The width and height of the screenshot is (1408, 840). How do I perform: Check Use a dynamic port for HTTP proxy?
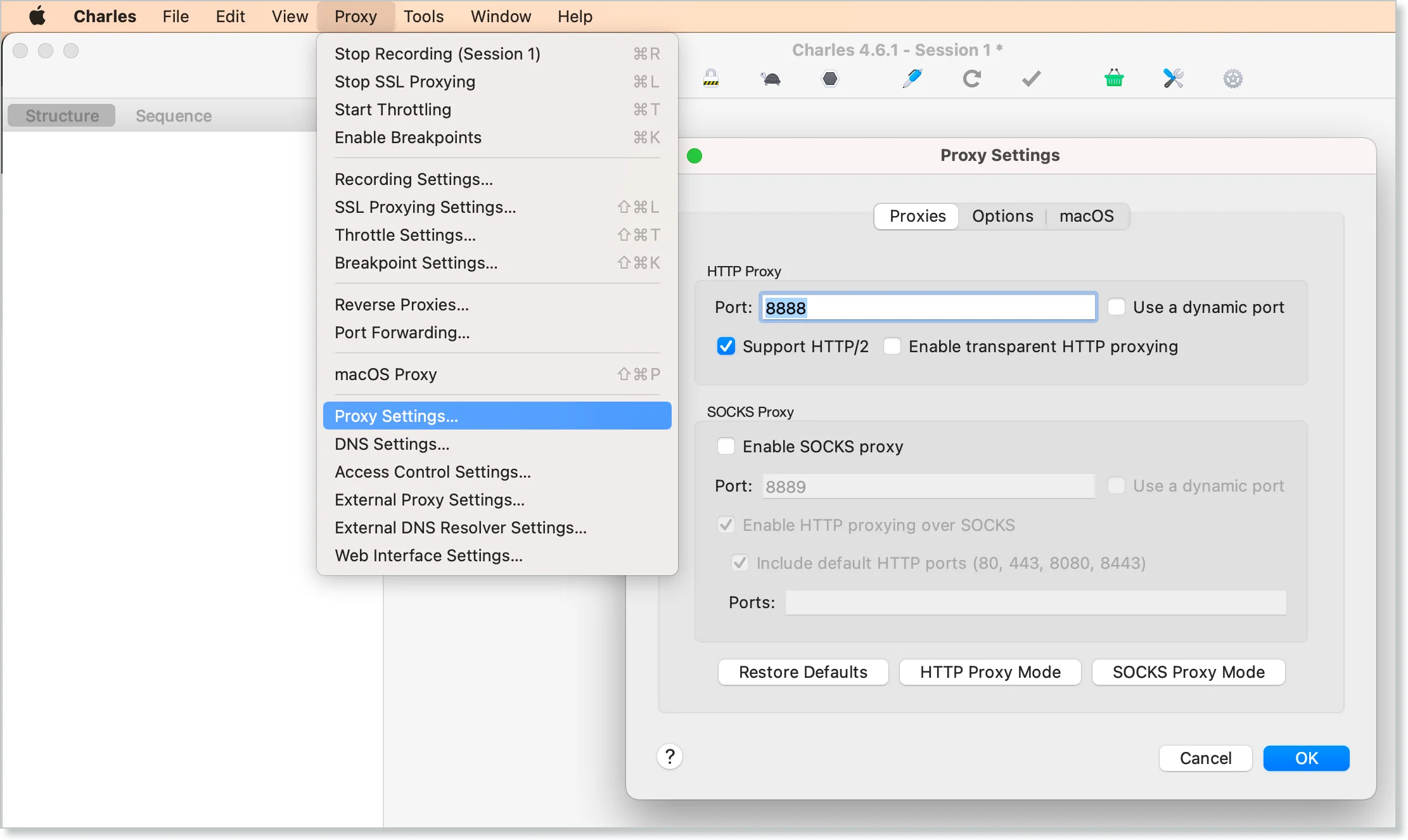tap(1117, 307)
